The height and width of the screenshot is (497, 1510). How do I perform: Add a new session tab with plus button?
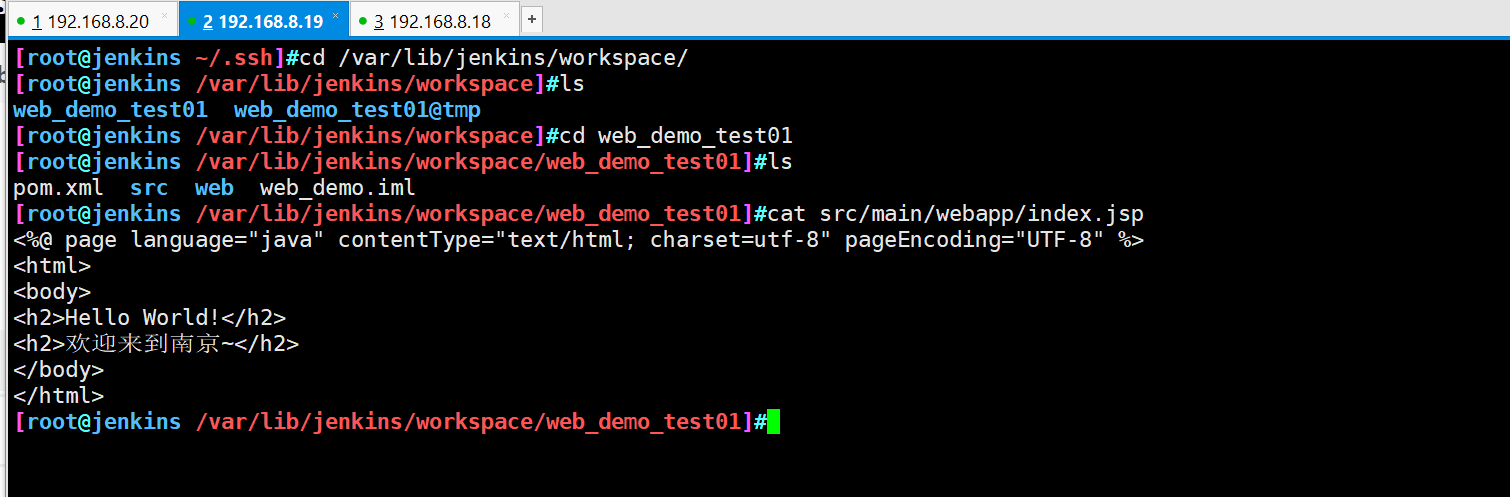pyautogui.click(x=531, y=19)
